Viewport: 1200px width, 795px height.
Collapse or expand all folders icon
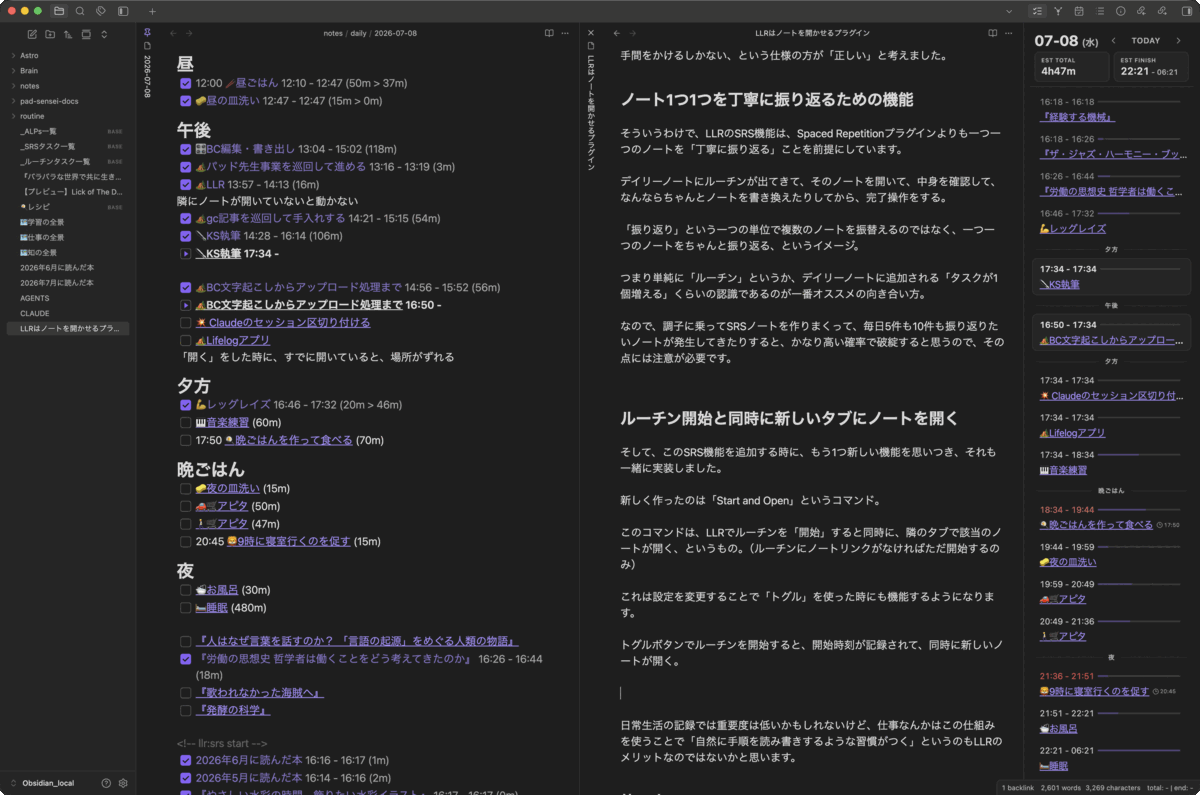pyautogui.click(x=104, y=34)
